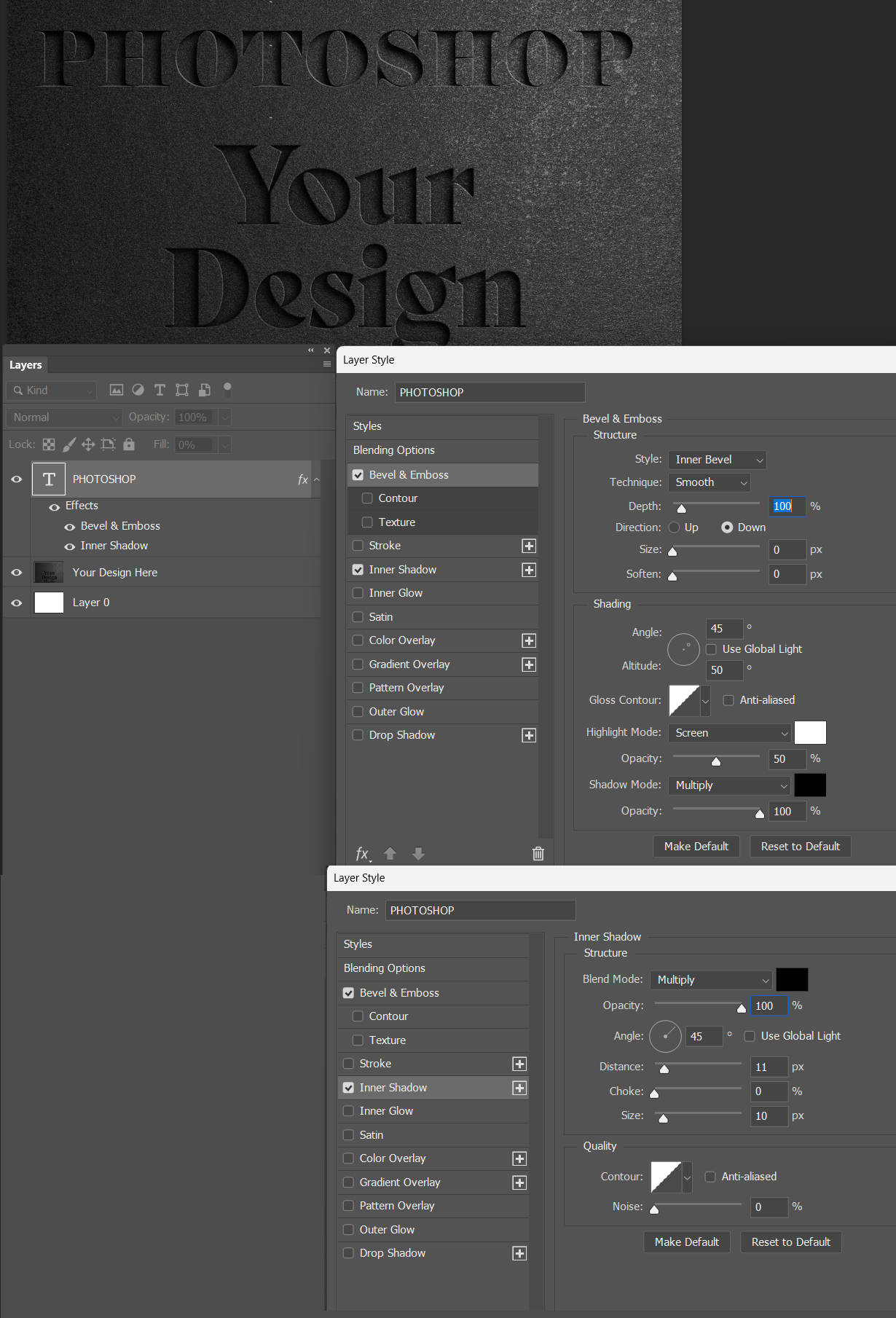
Task: Enable Use Global Light in Bevel & Emboss shading
Action: tap(712, 649)
